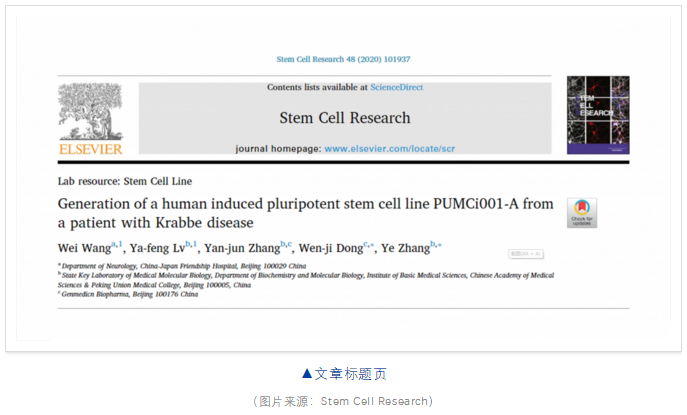Click the Lab resource: Stem Cell Line heading
Image resolution: width=687 pixels, height=415 pixels.
125,181
